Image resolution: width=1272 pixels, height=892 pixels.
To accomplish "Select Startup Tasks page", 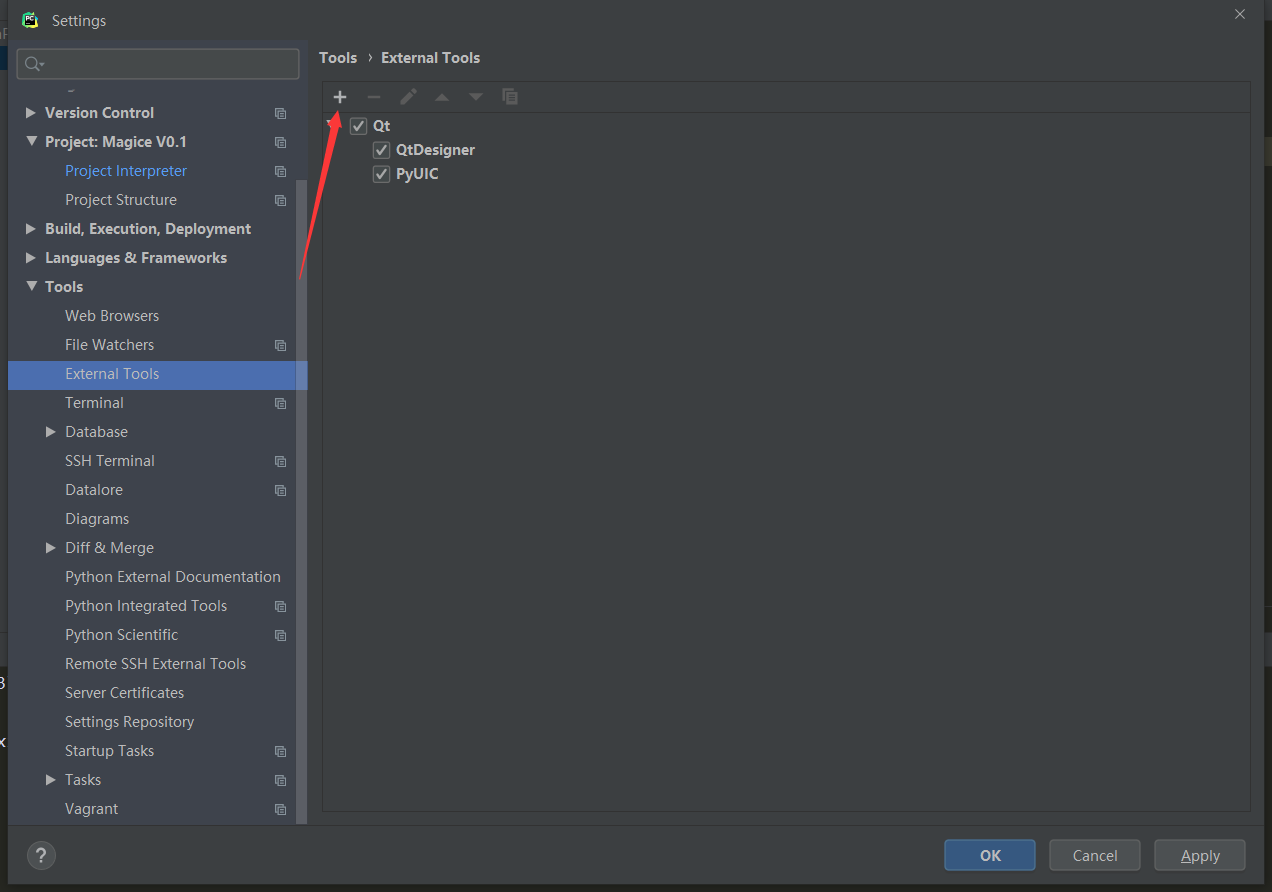I will (x=110, y=751).
